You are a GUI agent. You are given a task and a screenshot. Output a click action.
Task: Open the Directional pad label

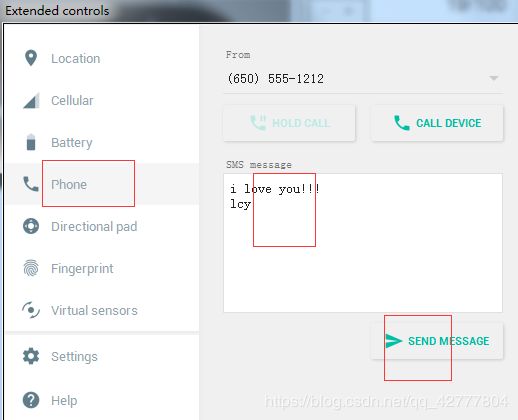coord(94,227)
